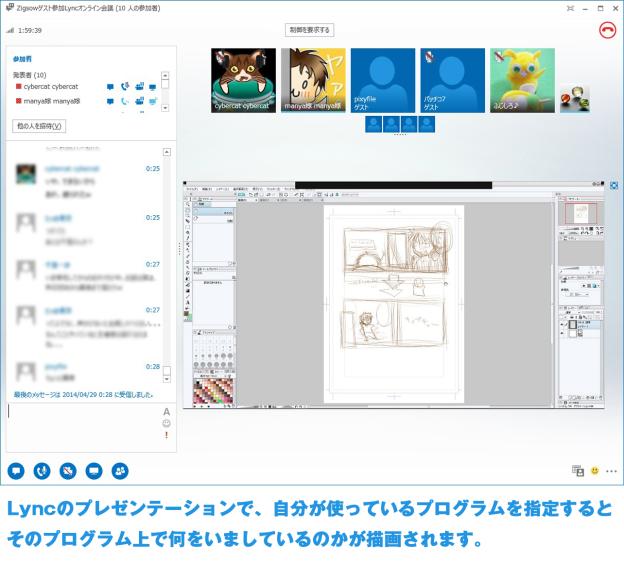The height and width of the screenshot is (562, 624).
Task: Select the small marbles avatar tile
Action: (x=575, y=99)
